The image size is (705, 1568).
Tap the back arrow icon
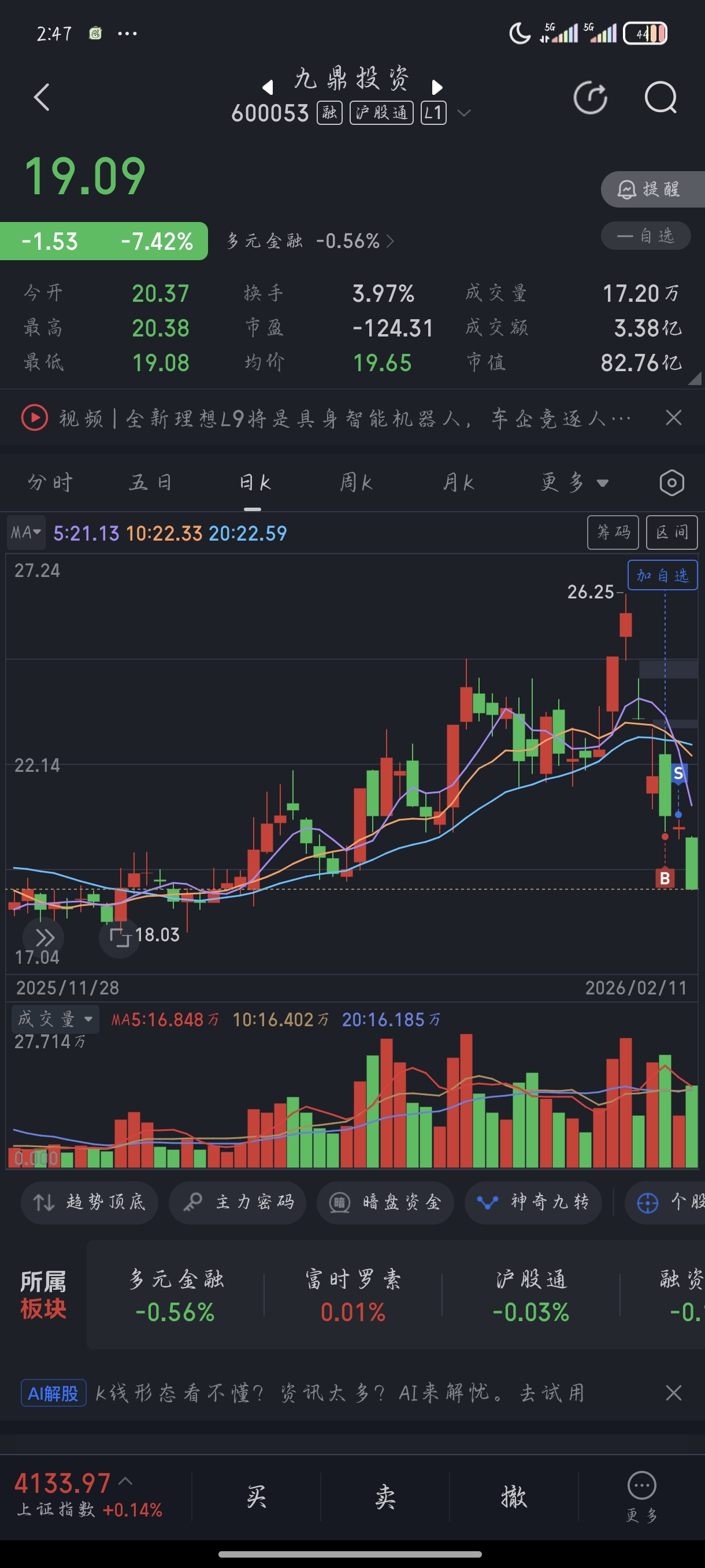point(42,97)
